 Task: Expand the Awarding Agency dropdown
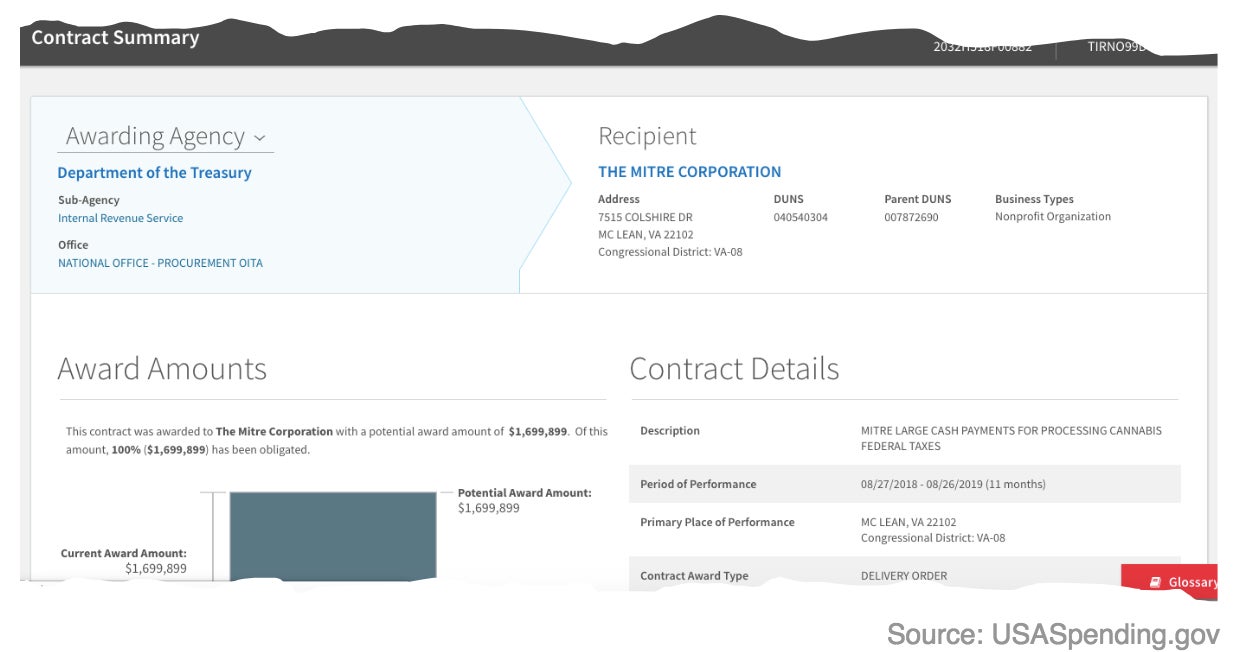pyautogui.click(x=166, y=136)
